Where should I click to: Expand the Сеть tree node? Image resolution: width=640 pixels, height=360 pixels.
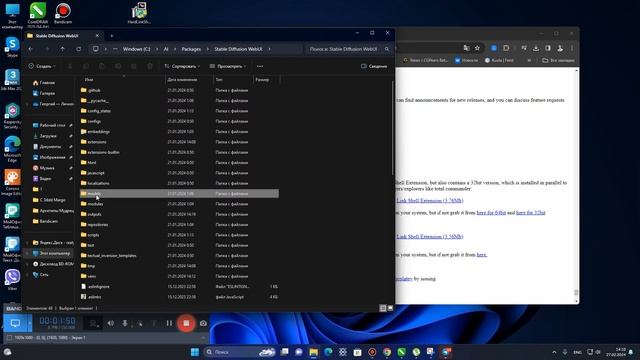(27, 275)
